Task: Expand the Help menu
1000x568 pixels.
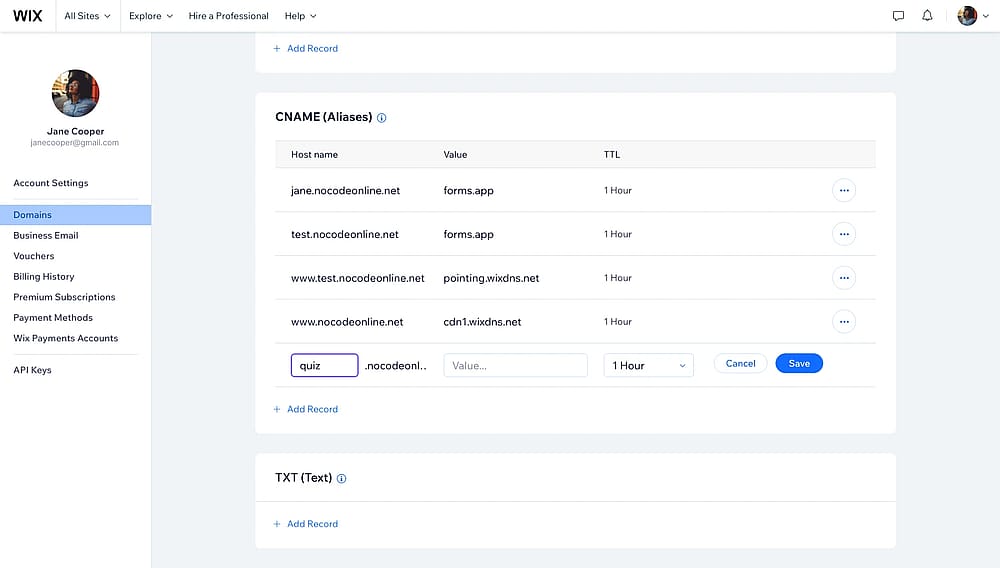Action: [300, 16]
